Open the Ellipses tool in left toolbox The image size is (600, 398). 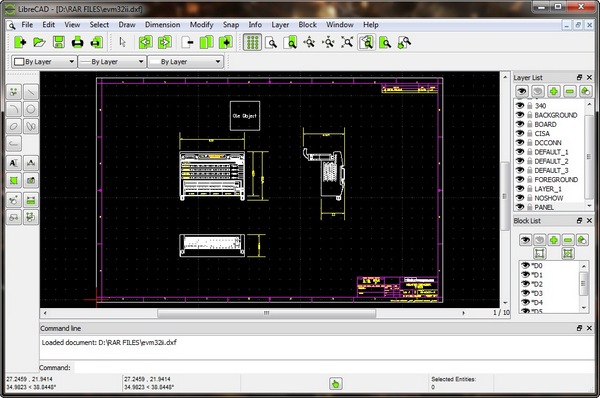[x=14, y=126]
